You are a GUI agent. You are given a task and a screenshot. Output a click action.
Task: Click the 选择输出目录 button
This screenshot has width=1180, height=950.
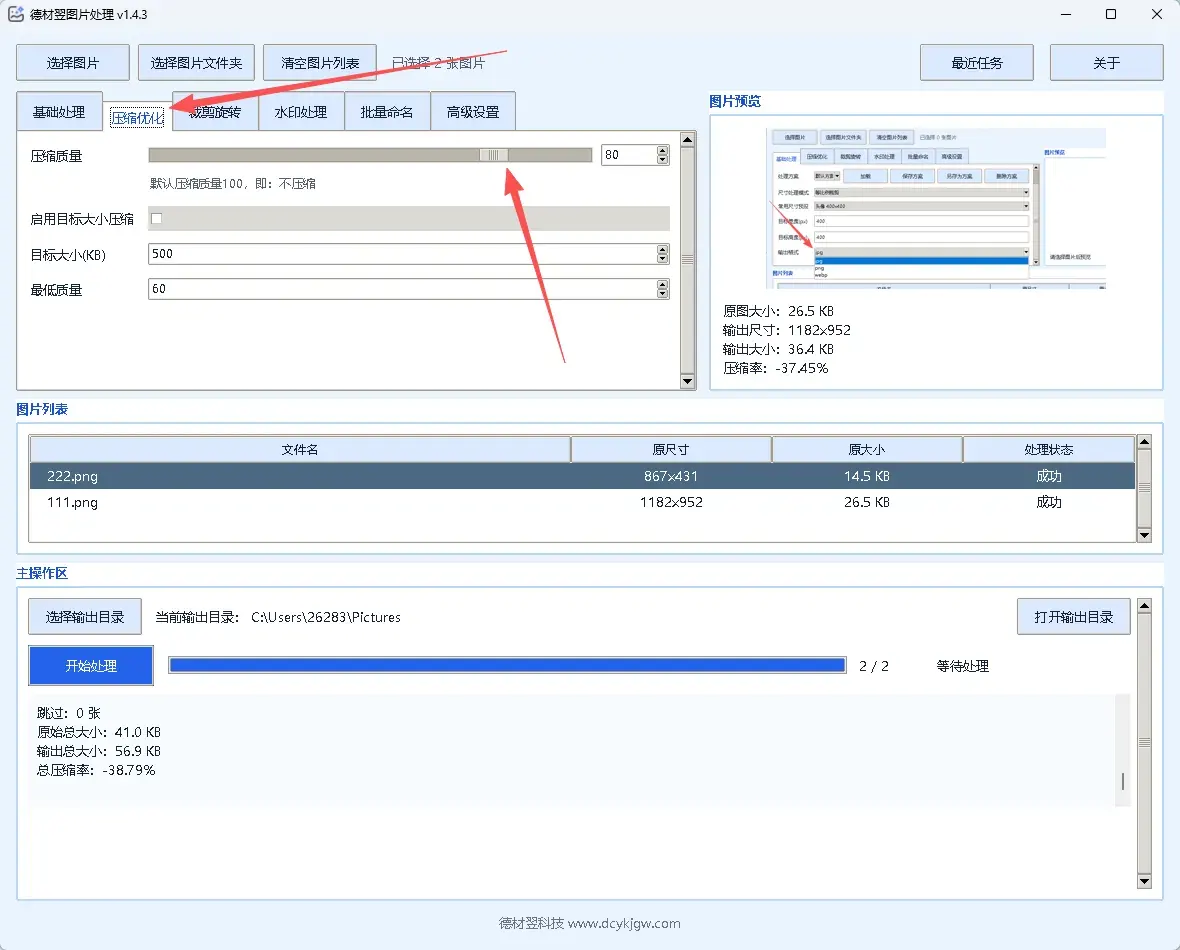pos(85,617)
